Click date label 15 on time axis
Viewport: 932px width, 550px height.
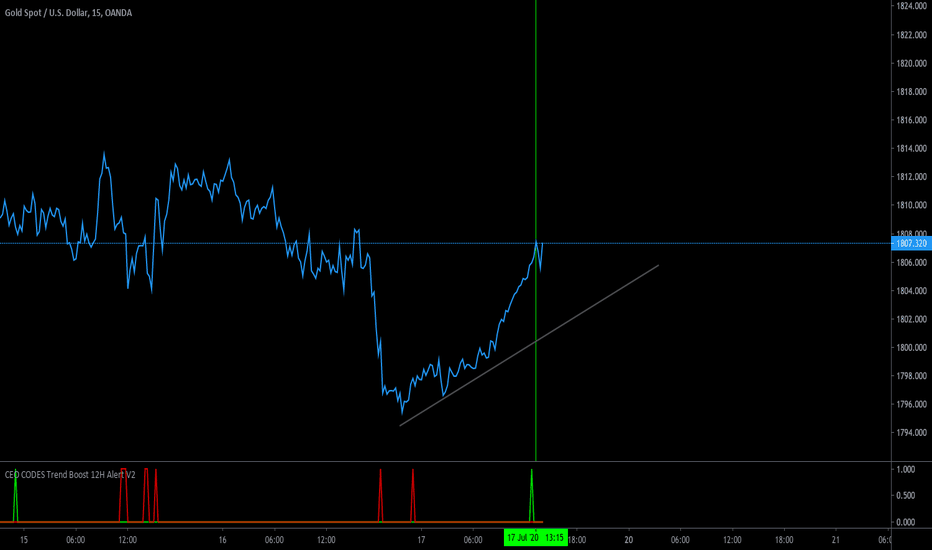pyautogui.click(x=24, y=540)
